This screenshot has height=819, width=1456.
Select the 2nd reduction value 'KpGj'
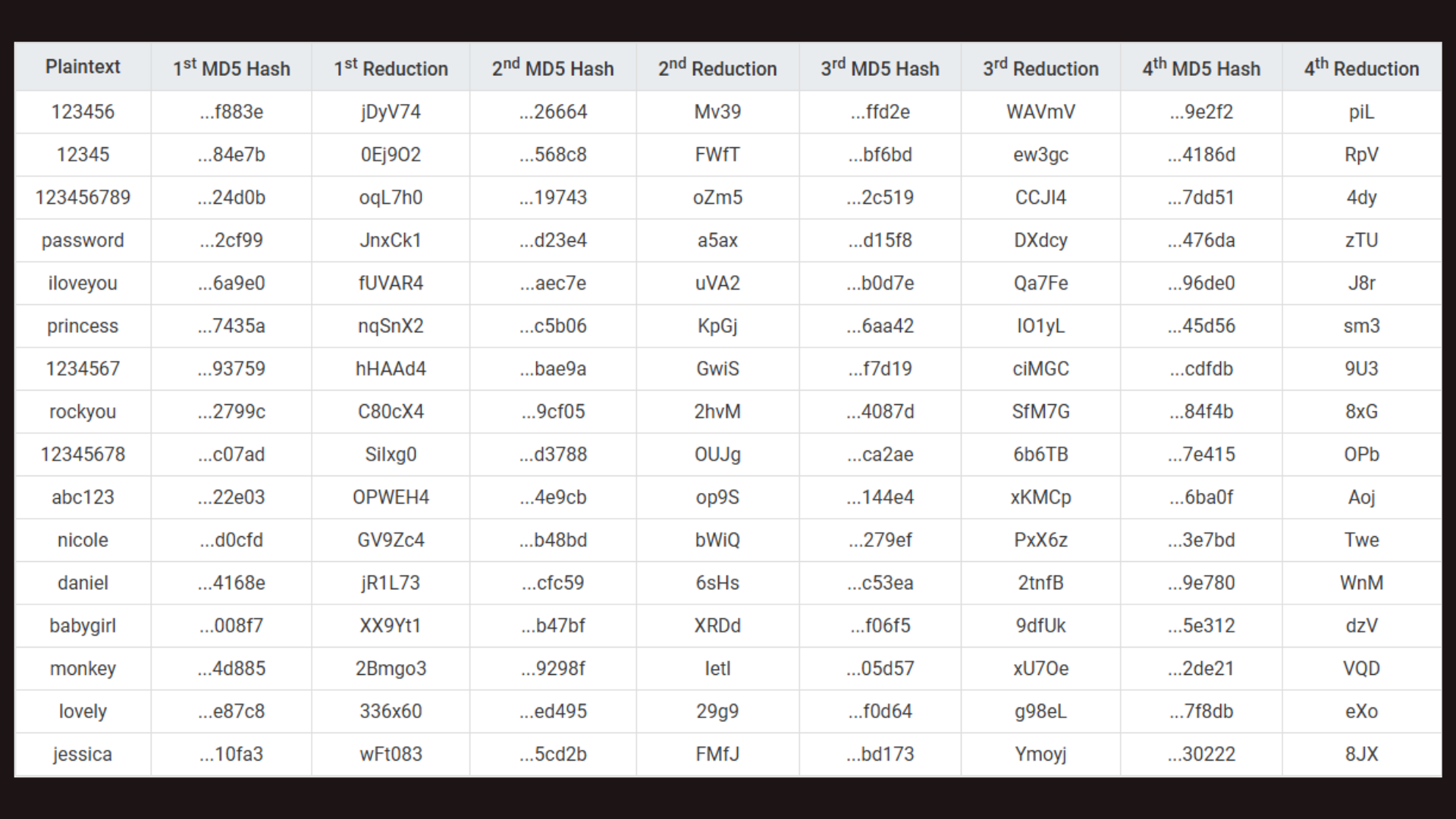pyautogui.click(x=717, y=326)
